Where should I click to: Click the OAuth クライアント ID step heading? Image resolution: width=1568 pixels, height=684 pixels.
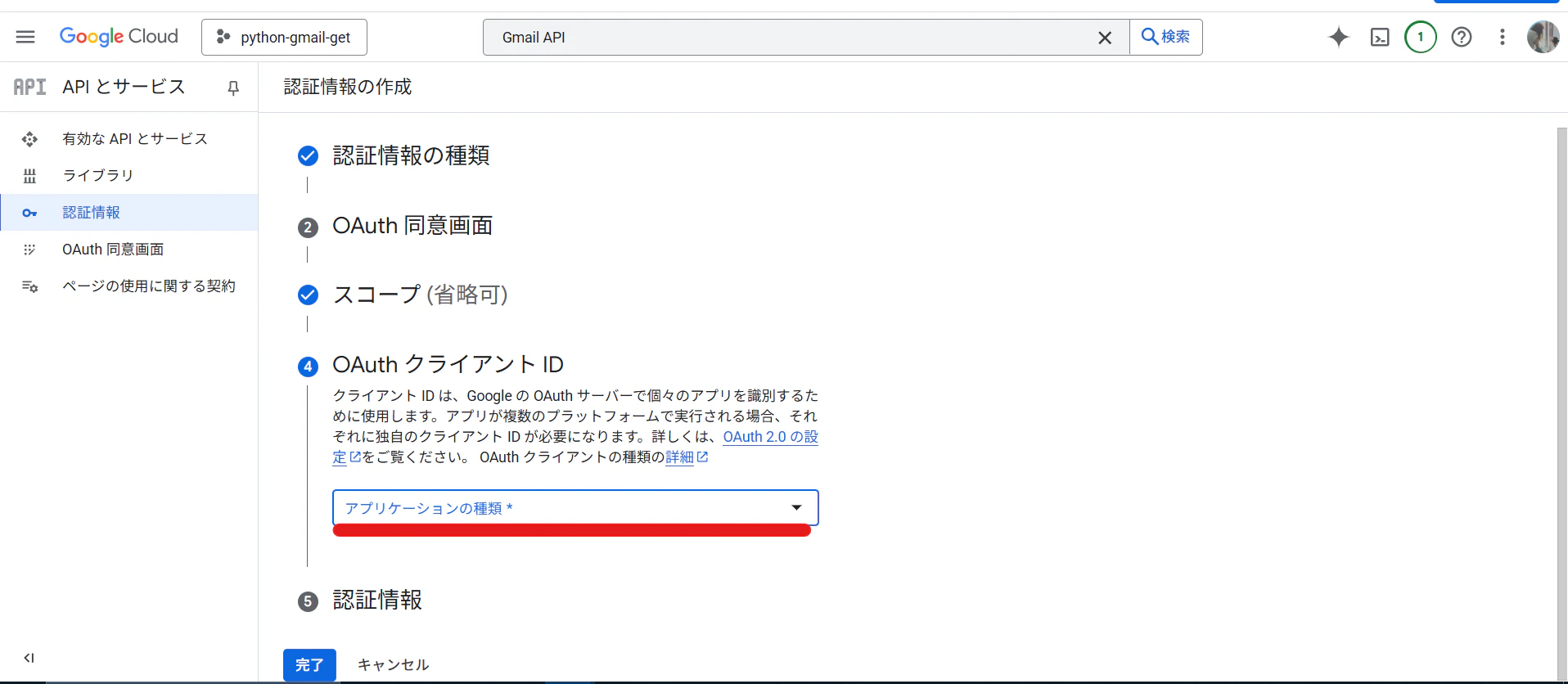pyautogui.click(x=448, y=364)
